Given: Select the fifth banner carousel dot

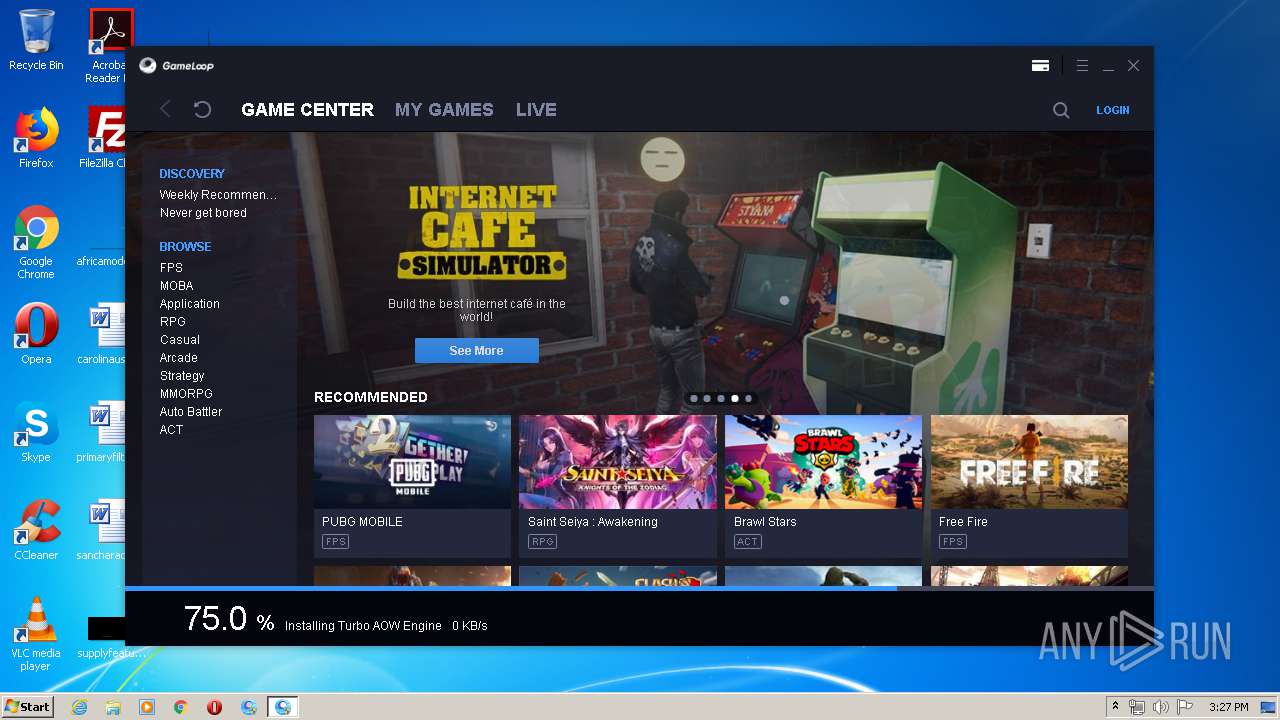Looking at the screenshot, I should pyautogui.click(x=748, y=398).
